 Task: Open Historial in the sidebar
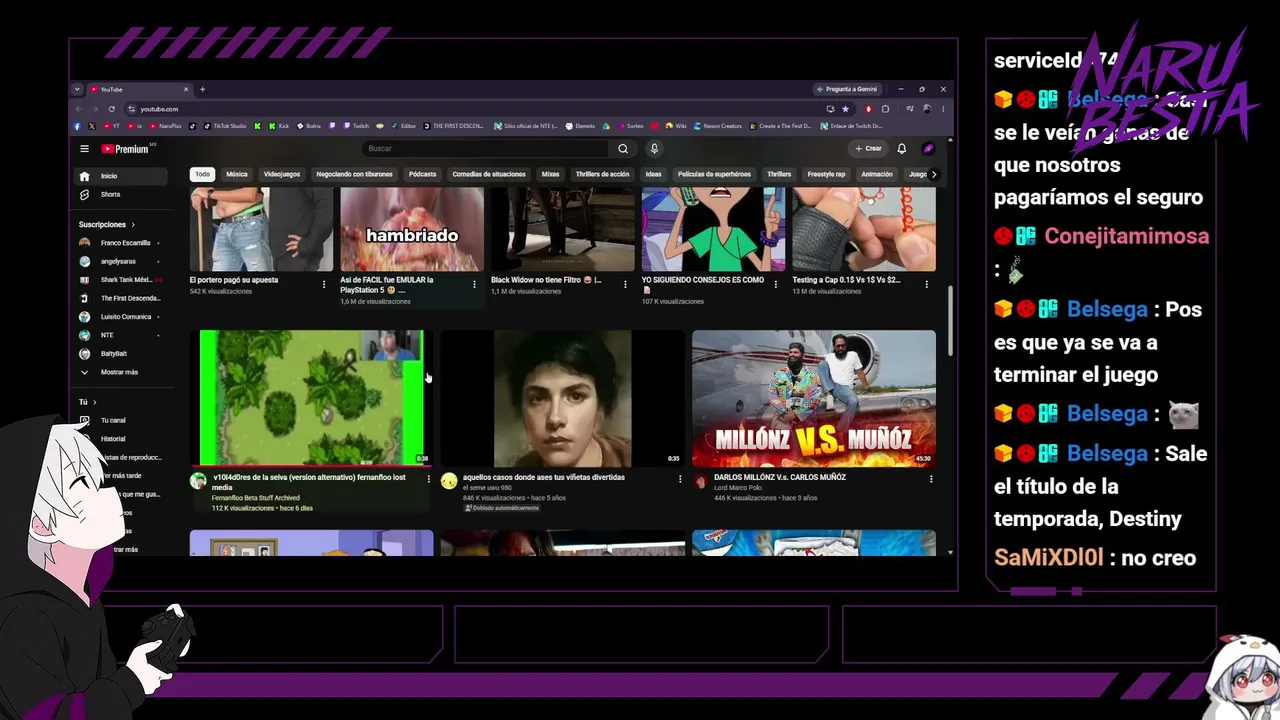(x=113, y=439)
